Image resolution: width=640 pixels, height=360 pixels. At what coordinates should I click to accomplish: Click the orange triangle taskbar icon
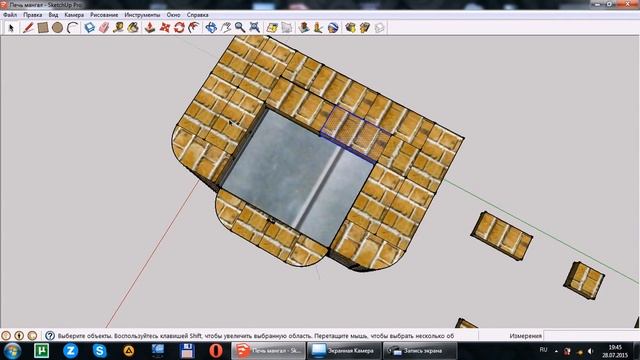click(129, 351)
